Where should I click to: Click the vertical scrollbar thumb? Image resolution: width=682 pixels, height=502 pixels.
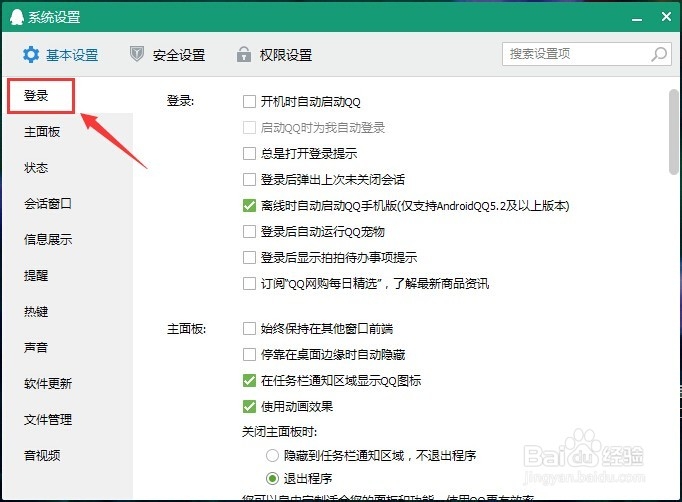coord(674,132)
